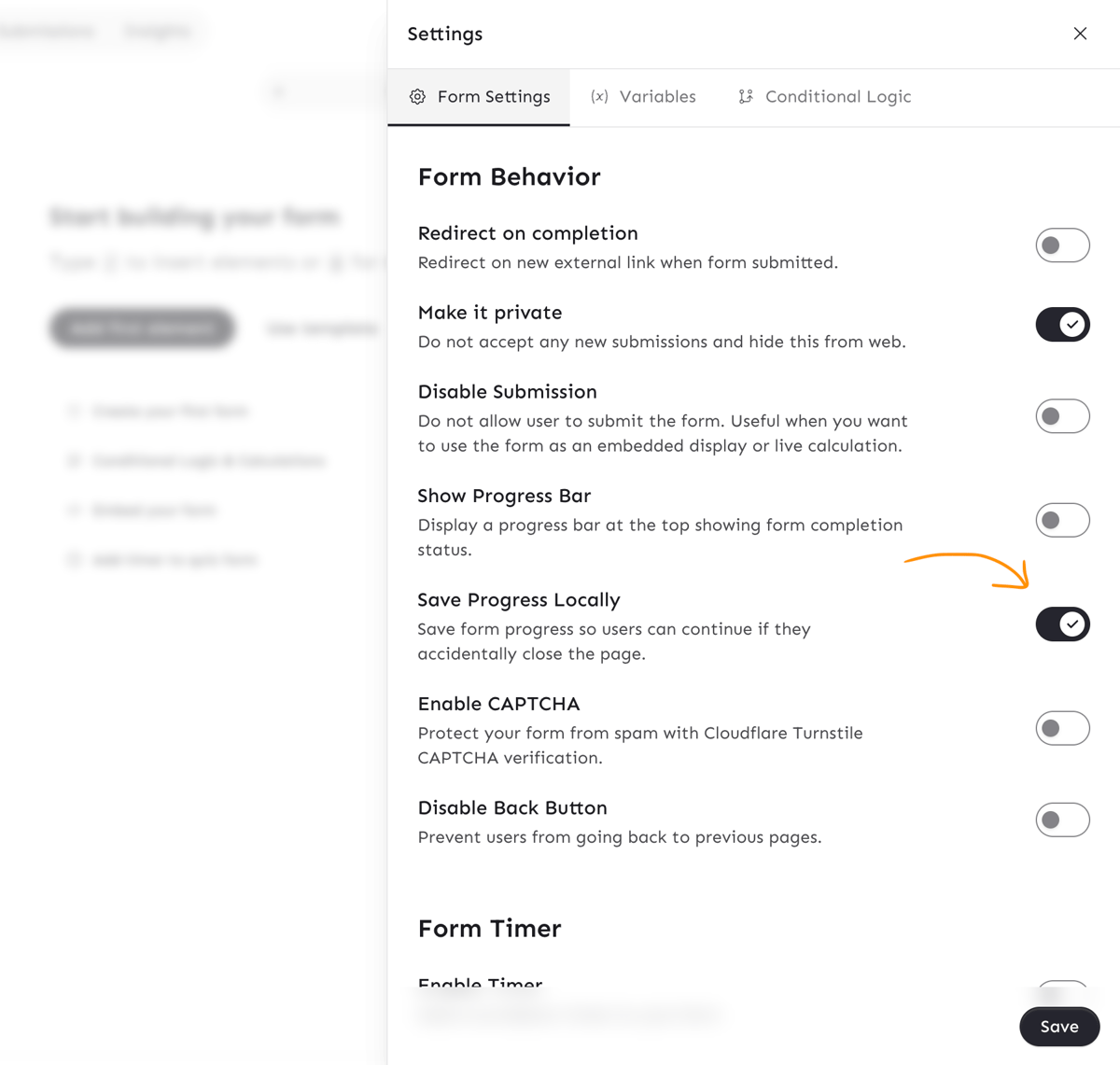Switch to the Conditional Logic tab
This screenshot has height=1065, width=1120.
click(x=837, y=97)
